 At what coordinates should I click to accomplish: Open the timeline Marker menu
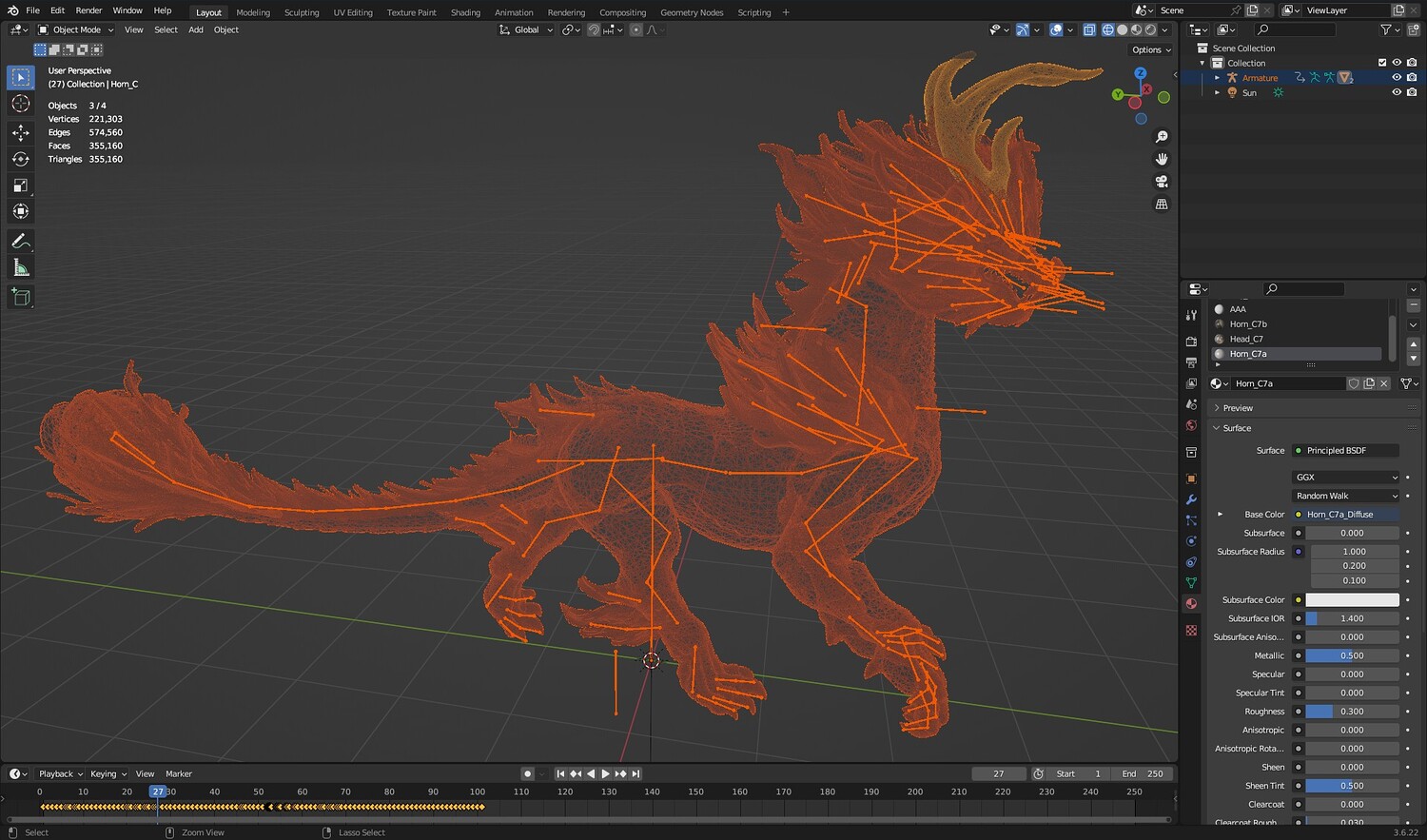(x=179, y=773)
